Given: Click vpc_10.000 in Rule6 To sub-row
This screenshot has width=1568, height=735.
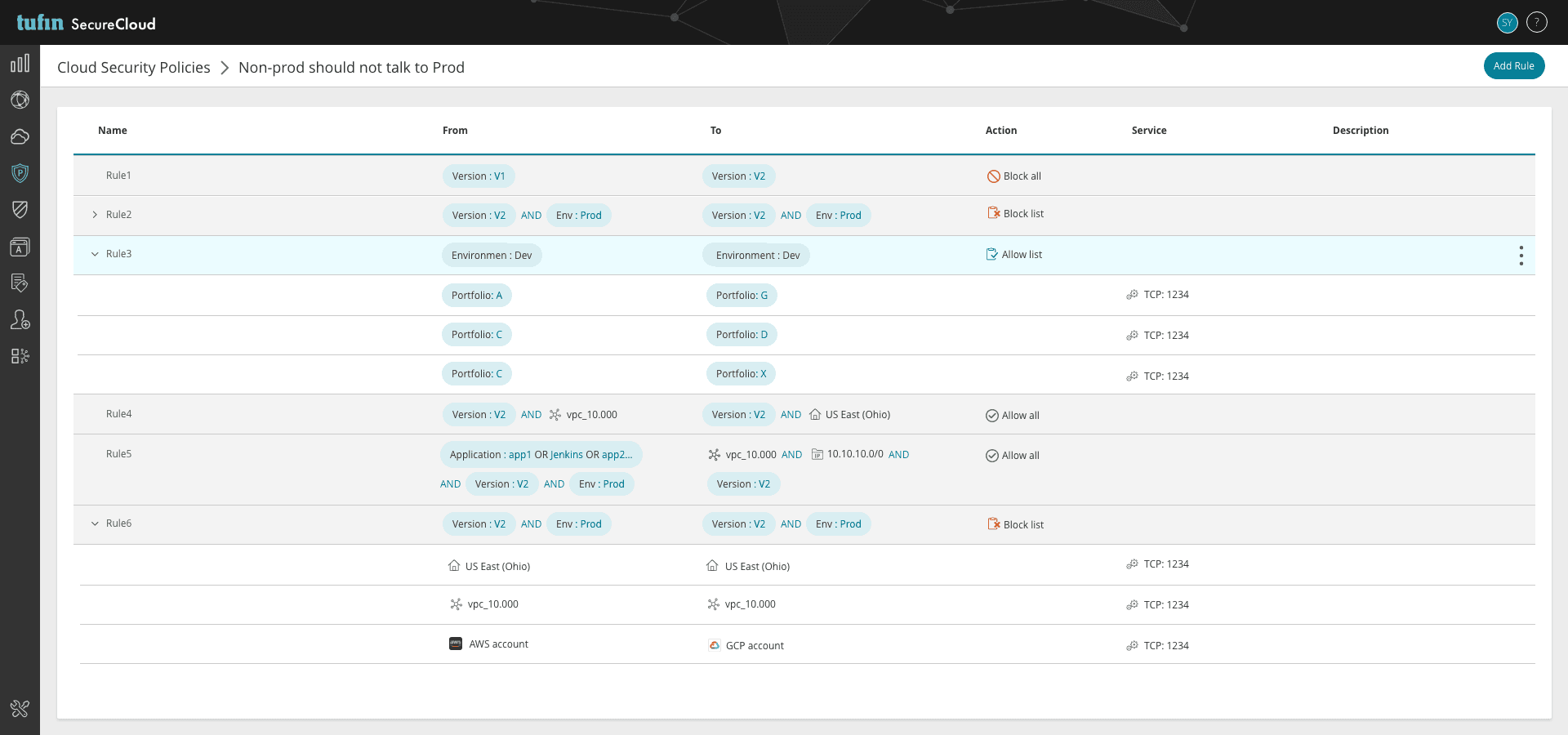Looking at the screenshot, I should [x=750, y=604].
